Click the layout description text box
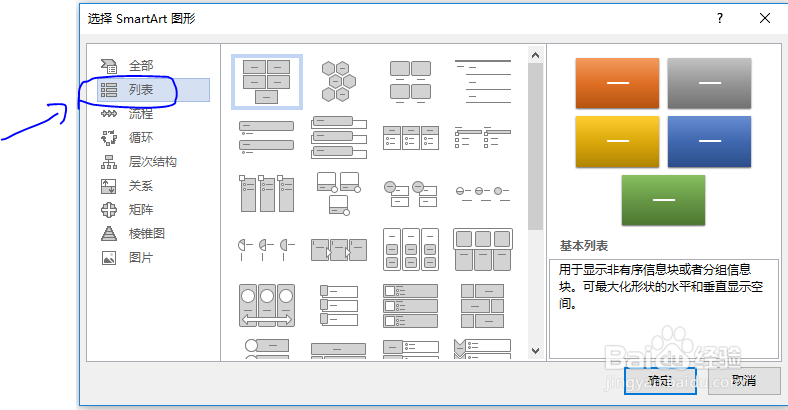Screen dimensions: 788x410 [664, 309]
